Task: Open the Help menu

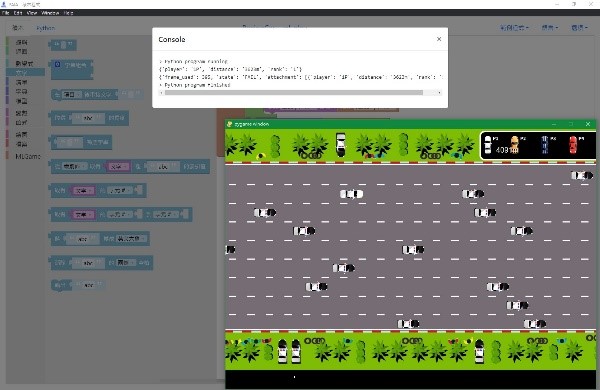Action: tap(68, 13)
